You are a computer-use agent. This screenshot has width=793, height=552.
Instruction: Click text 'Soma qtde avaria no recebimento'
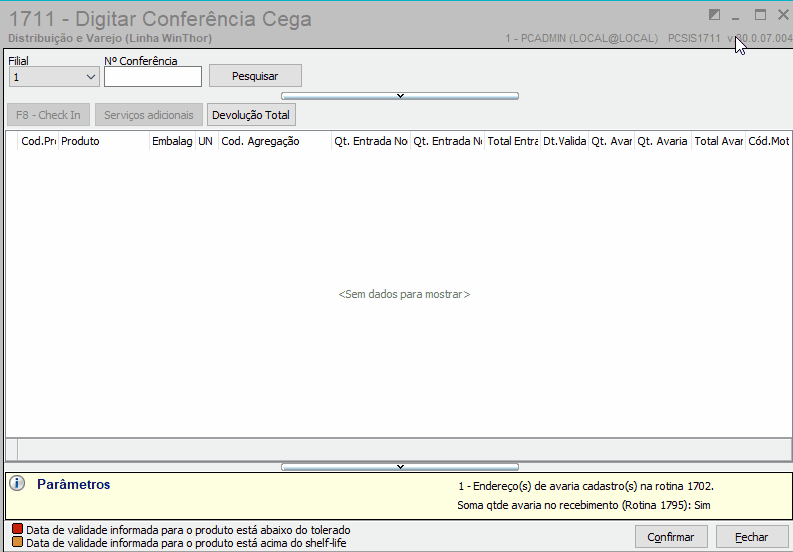(538, 505)
